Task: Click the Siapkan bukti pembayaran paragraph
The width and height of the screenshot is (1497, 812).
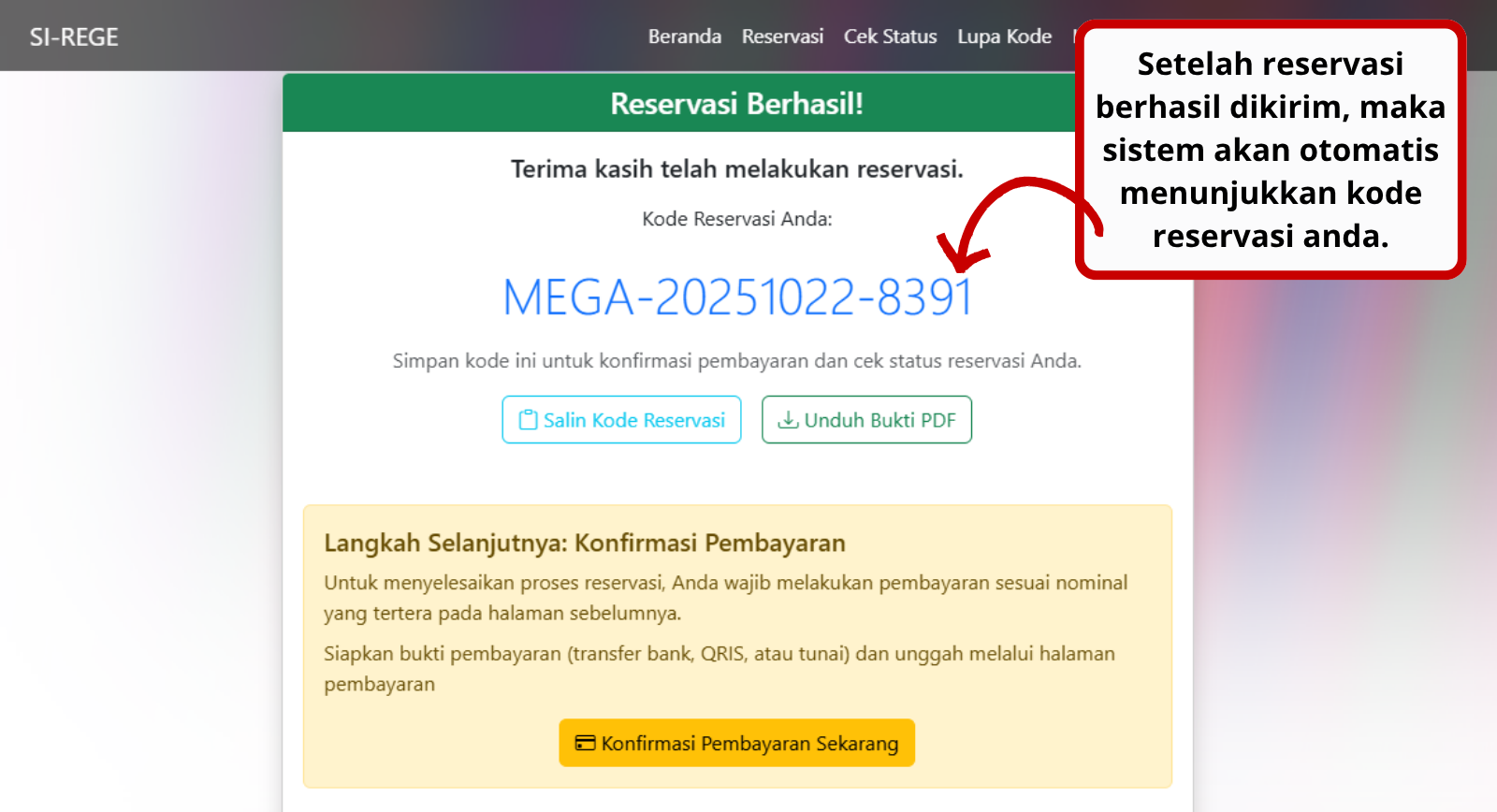Action: (719, 668)
